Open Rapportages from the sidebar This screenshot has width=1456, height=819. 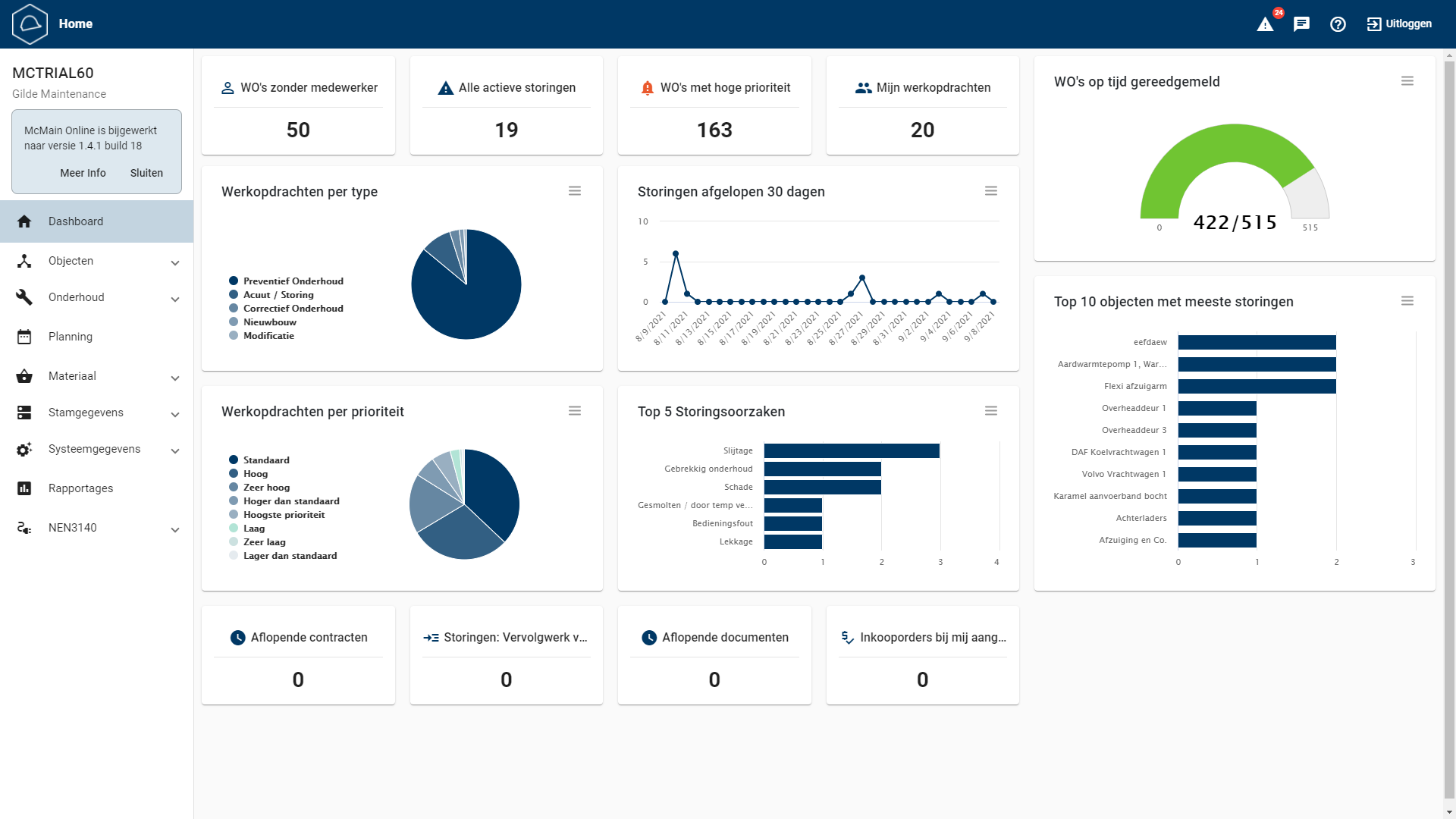pyautogui.click(x=80, y=488)
